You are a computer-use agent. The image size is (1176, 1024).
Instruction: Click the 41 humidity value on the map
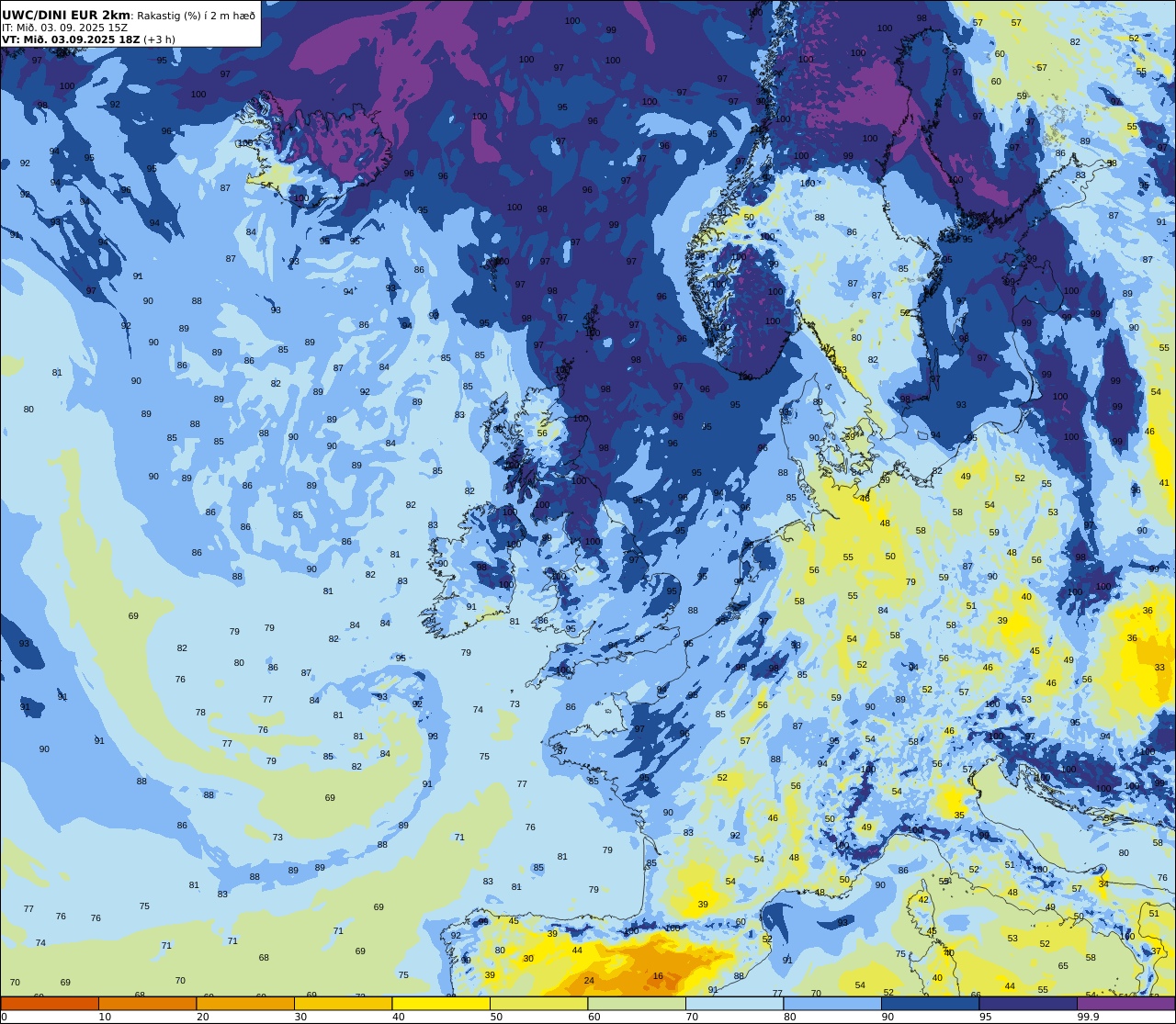tap(1164, 482)
